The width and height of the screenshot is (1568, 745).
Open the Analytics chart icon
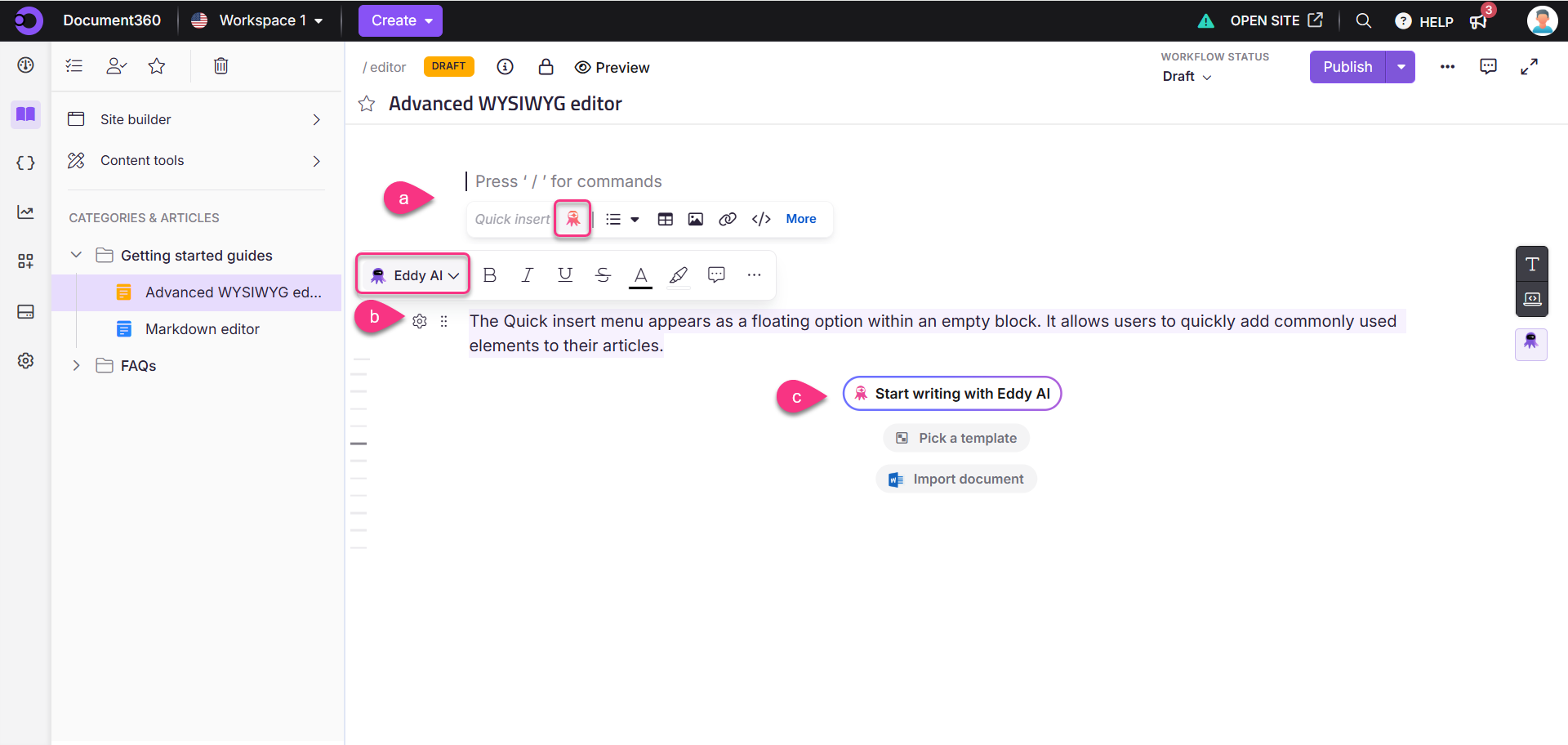(25, 212)
